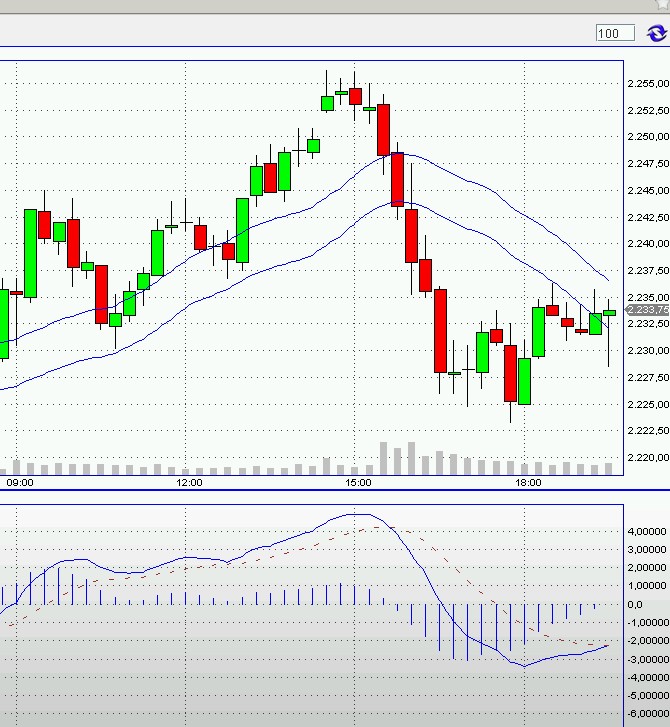Select the 2.235,00 price label

pyautogui.click(x=648, y=297)
